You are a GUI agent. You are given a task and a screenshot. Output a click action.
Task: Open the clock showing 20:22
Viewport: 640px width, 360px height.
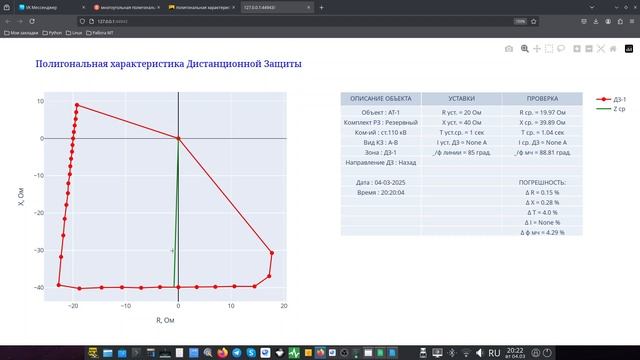[x=515, y=353]
